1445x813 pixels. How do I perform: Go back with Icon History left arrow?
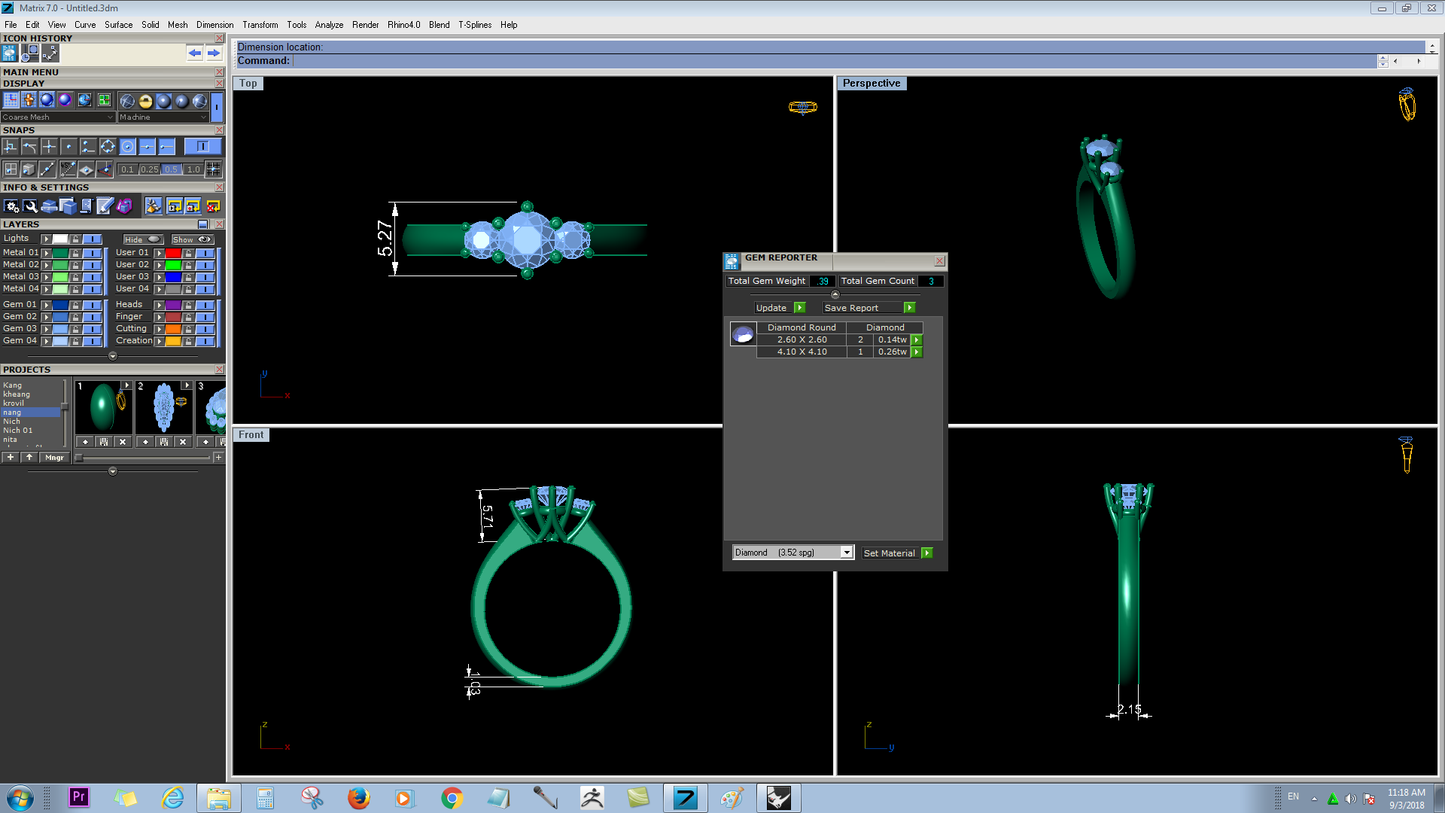click(194, 53)
